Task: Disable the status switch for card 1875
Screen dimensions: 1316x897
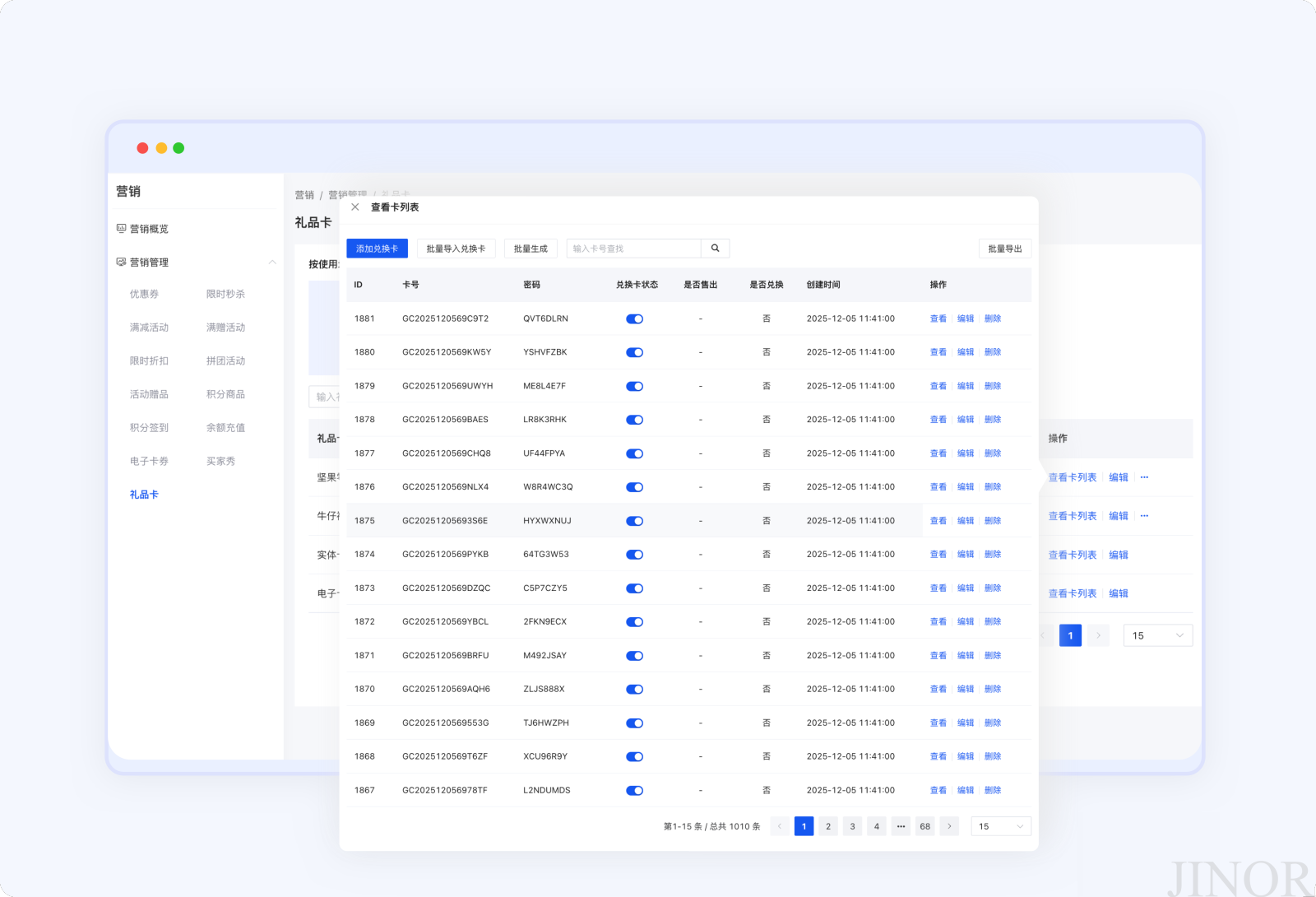Action: (634, 521)
